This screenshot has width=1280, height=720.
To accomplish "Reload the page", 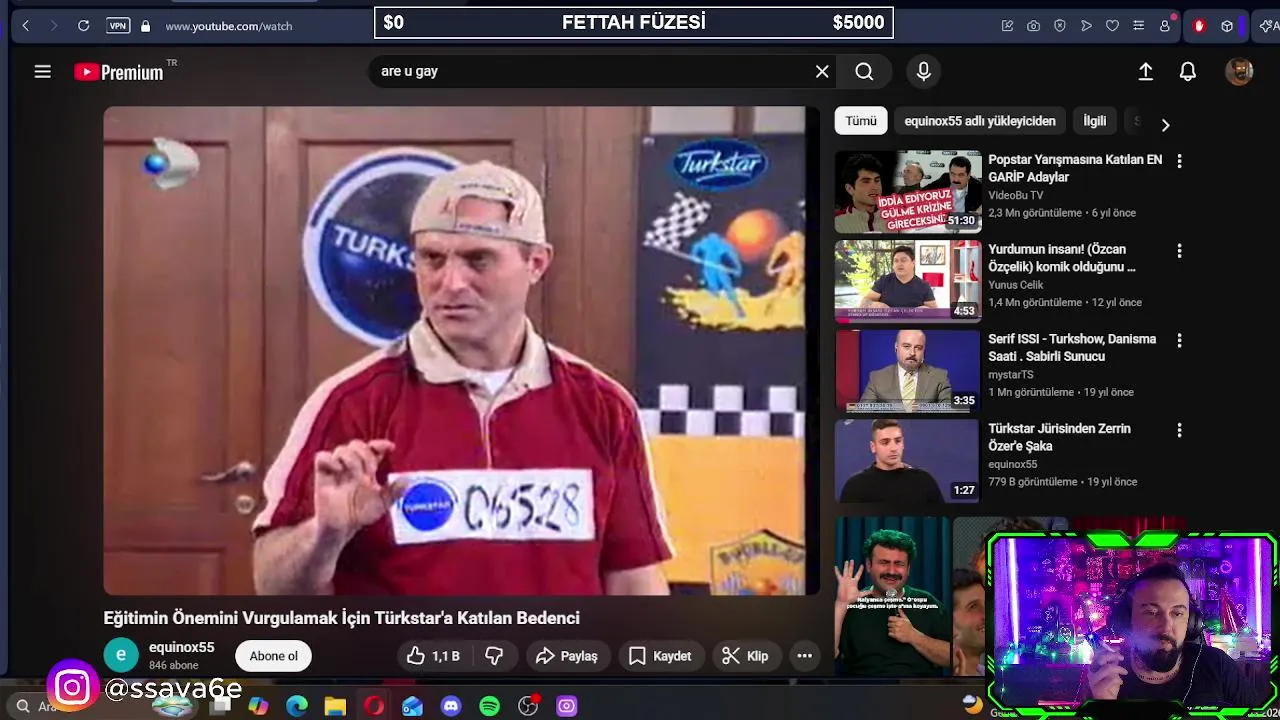I will pyautogui.click(x=84, y=26).
